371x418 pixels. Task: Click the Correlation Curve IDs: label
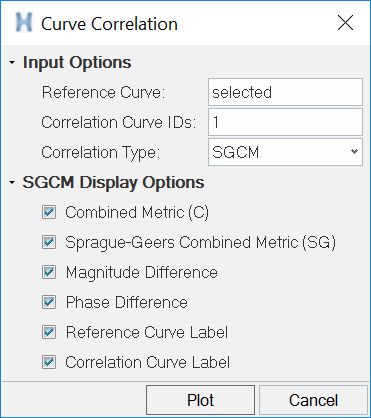118,122
